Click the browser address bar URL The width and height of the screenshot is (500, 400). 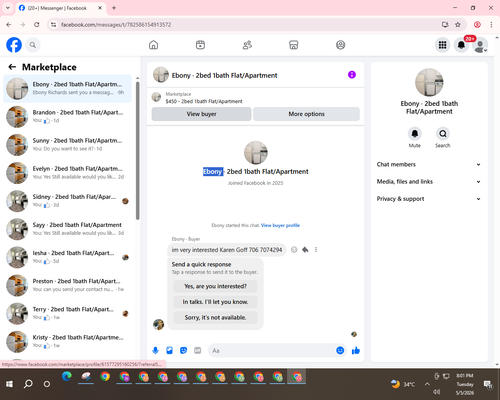[116, 25]
